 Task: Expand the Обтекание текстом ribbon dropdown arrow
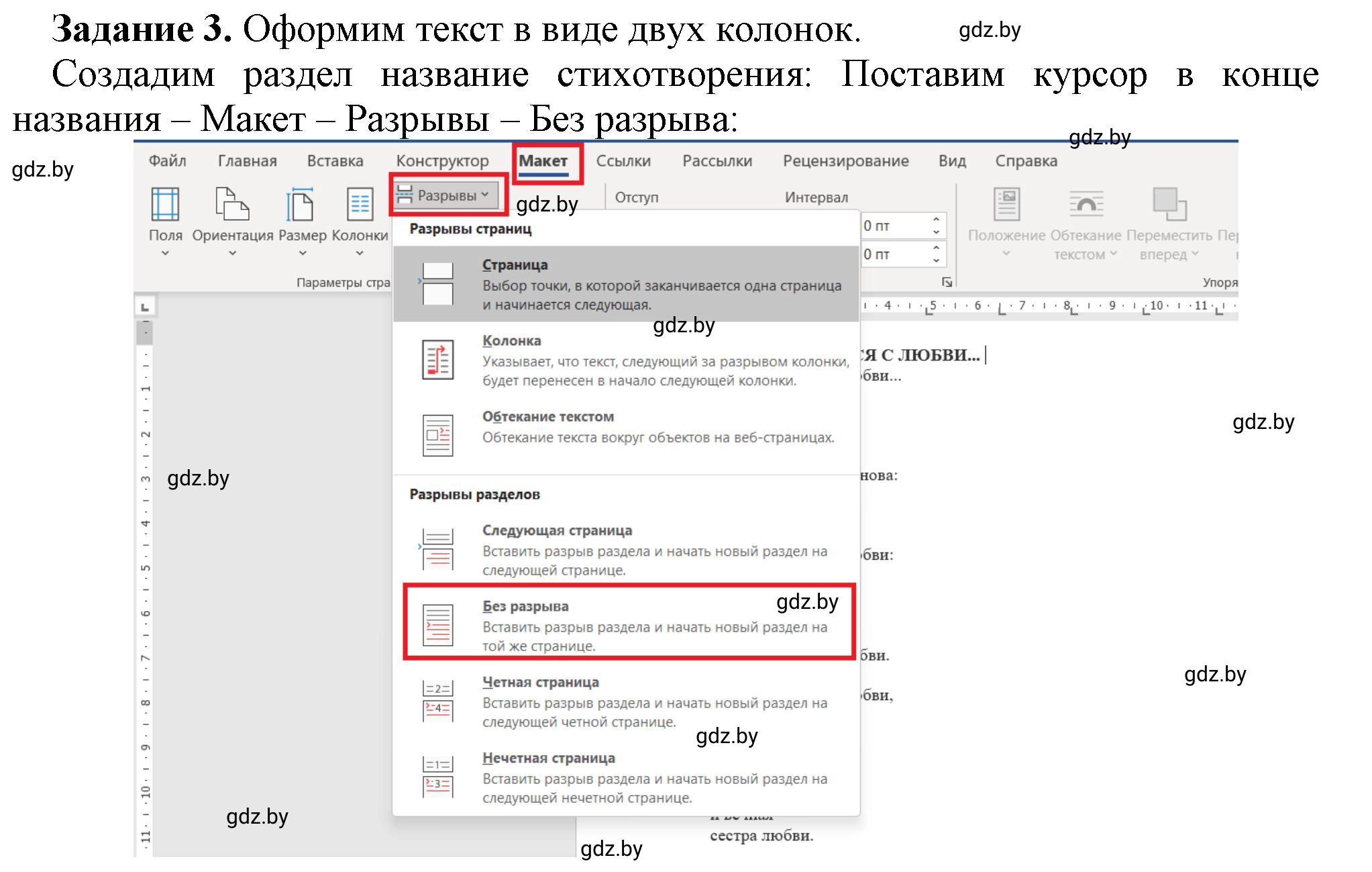pyautogui.click(x=1114, y=254)
